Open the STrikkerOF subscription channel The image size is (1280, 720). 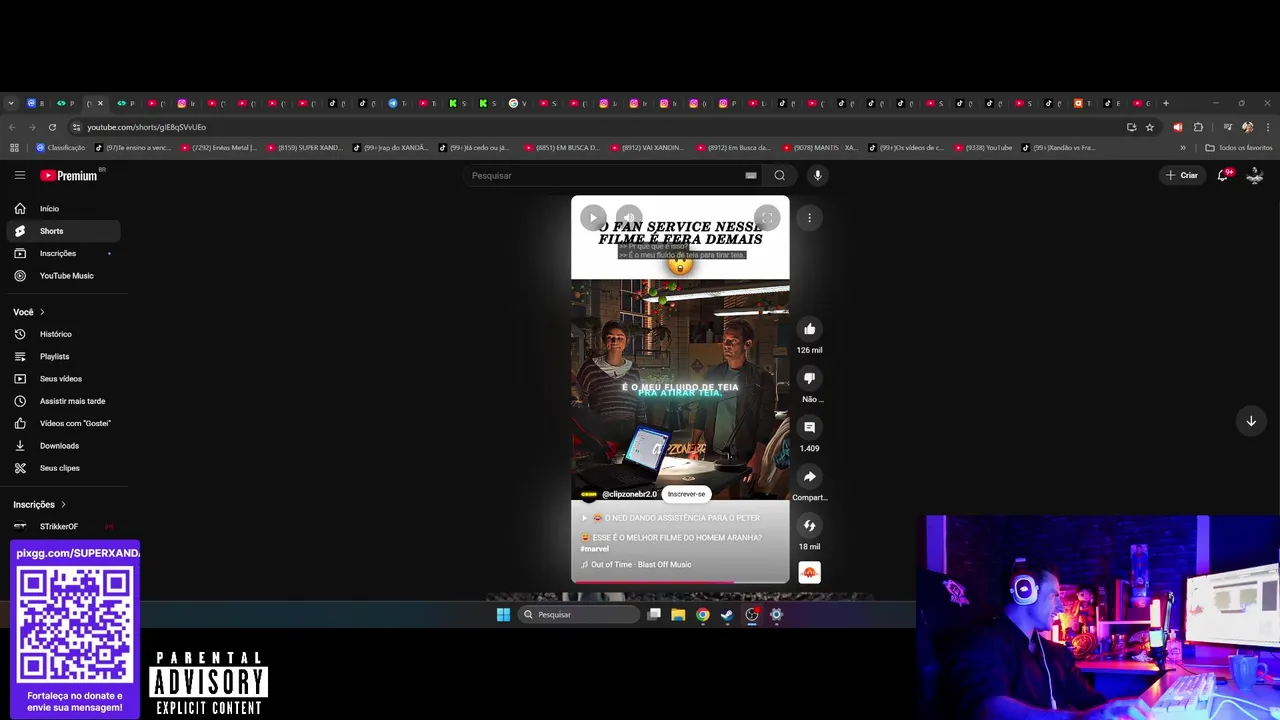coord(64,527)
